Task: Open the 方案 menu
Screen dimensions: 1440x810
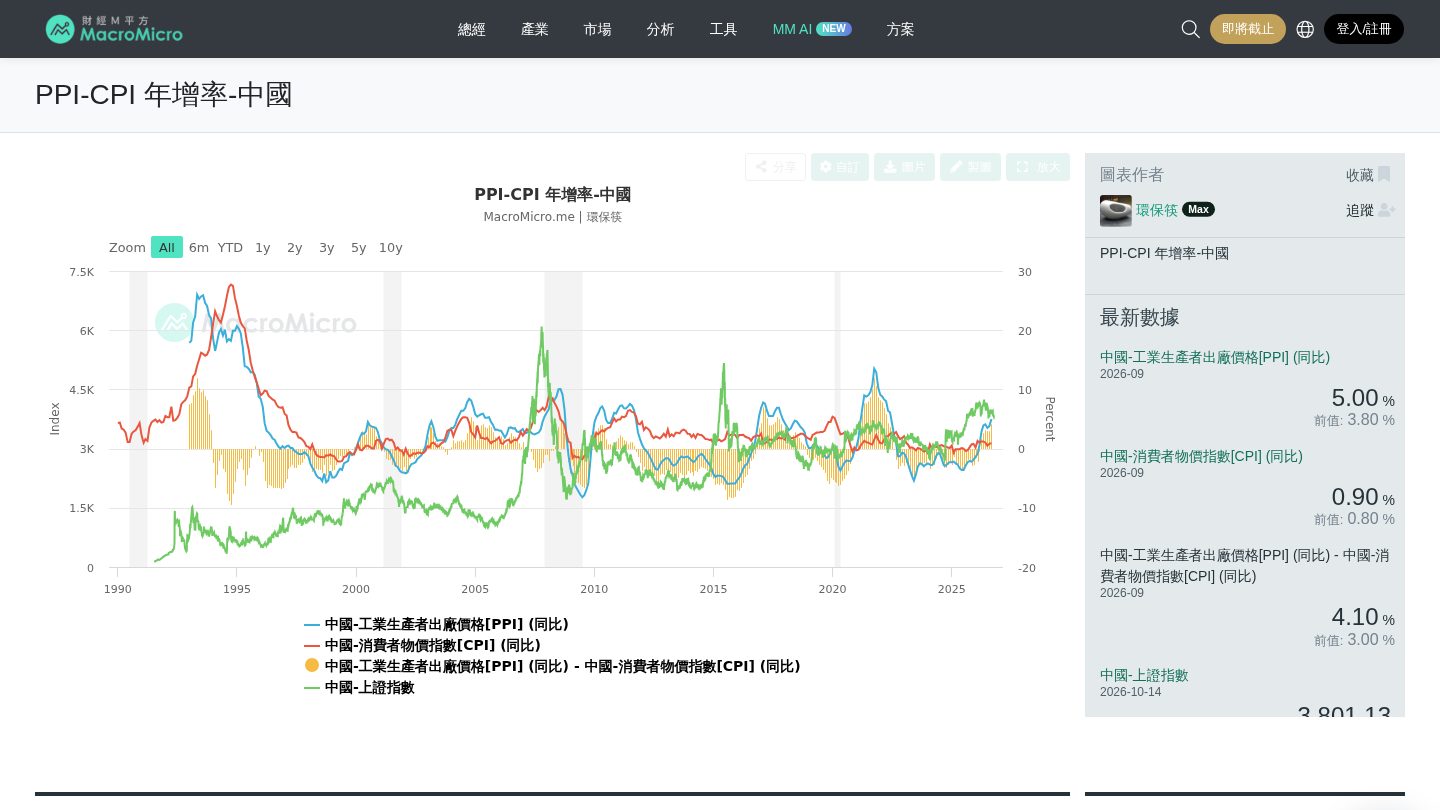Action: point(901,29)
